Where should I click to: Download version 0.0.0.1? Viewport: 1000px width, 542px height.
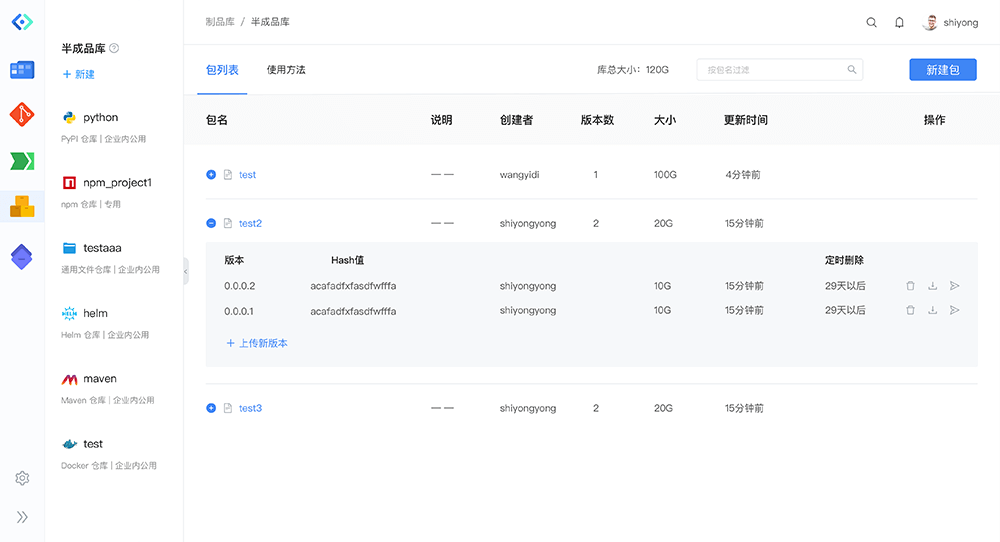point(932,310)
